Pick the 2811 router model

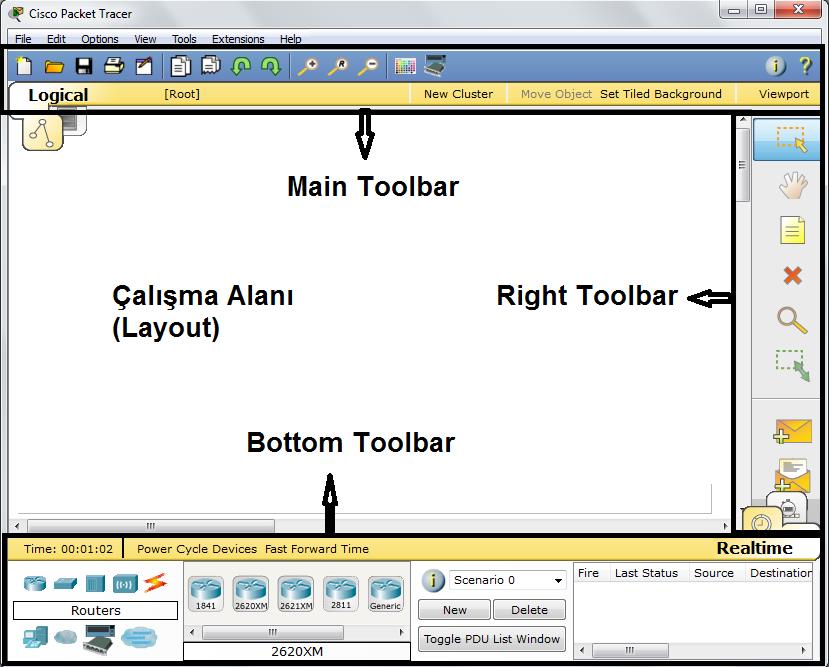pyautogui.click(x=341, y=594)
